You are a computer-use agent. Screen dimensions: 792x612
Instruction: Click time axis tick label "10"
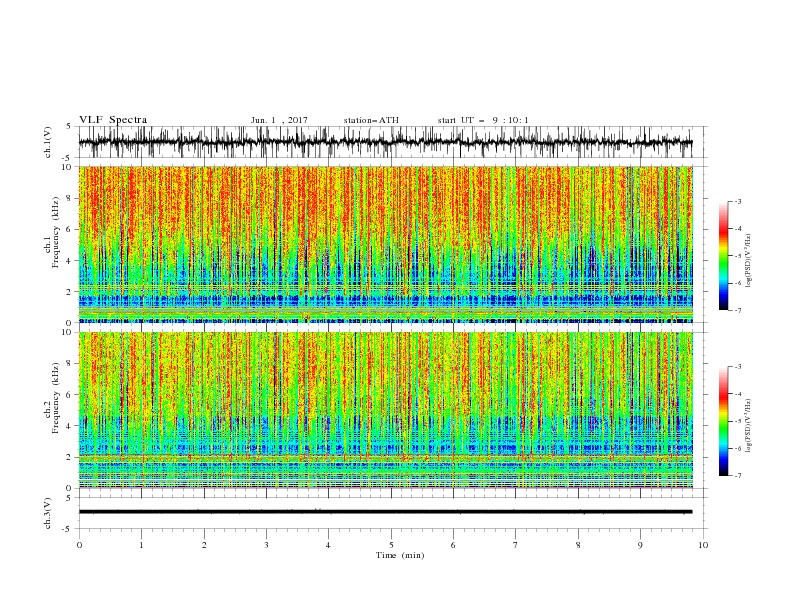703,545
